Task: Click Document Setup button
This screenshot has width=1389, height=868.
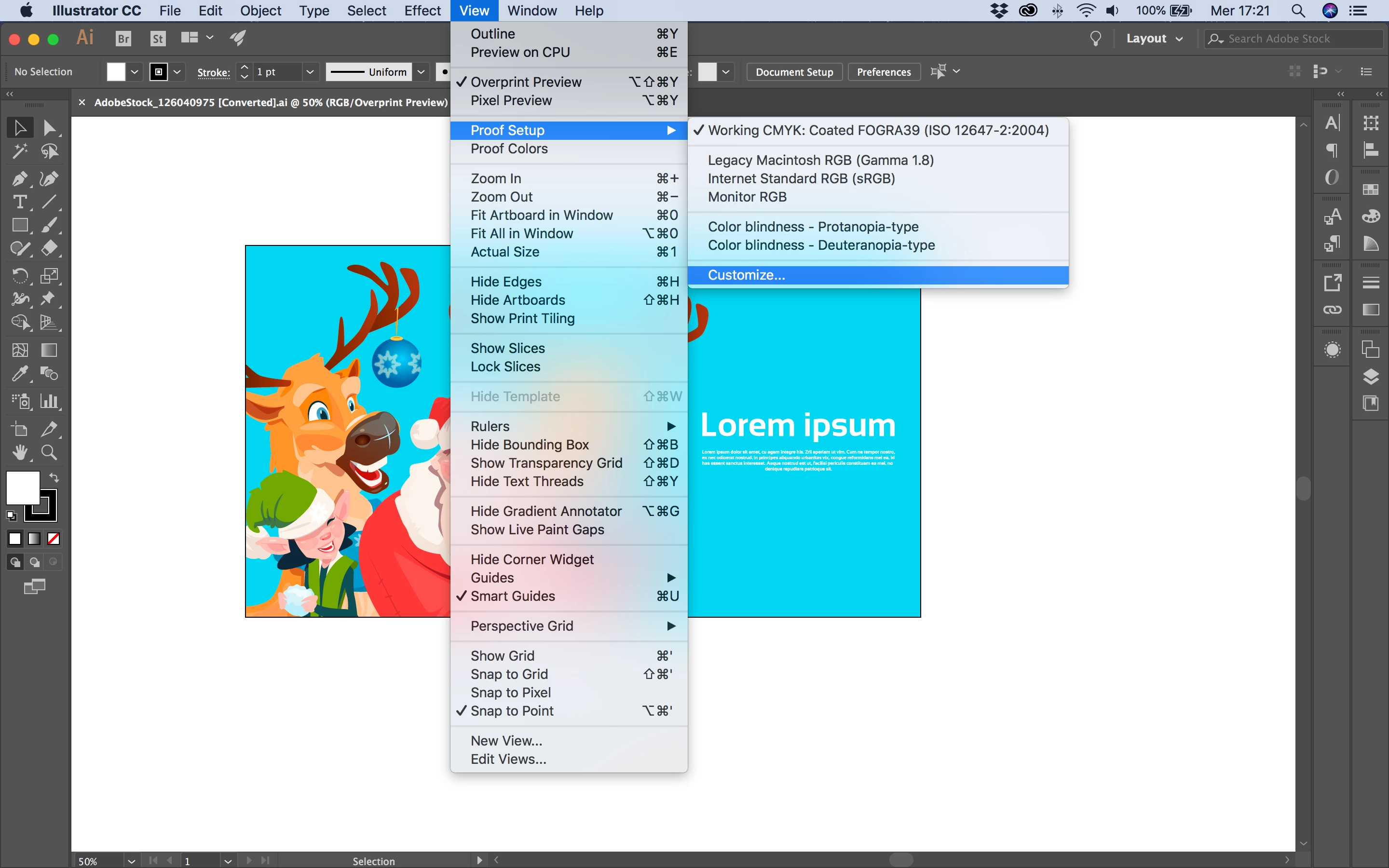Action: point(794,72)
